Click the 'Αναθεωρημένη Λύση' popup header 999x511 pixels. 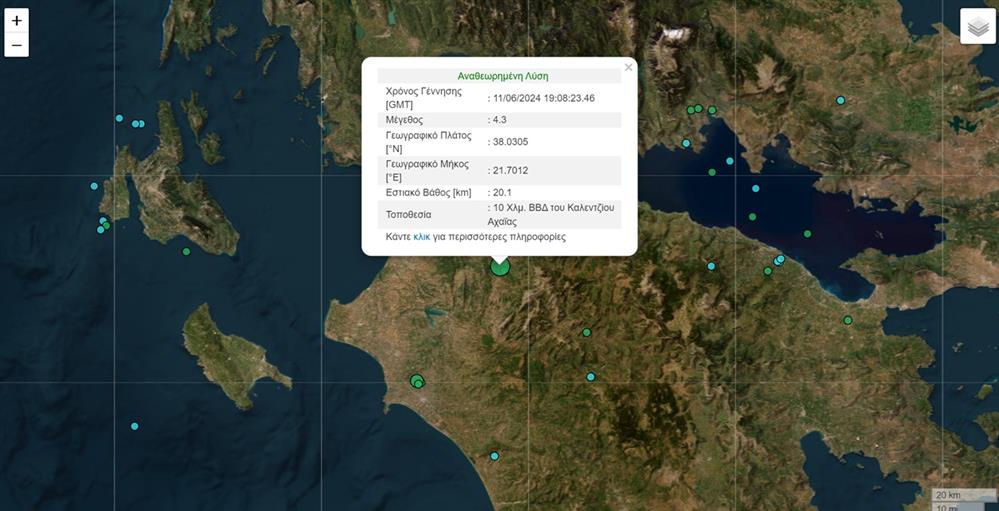point(502,76)
